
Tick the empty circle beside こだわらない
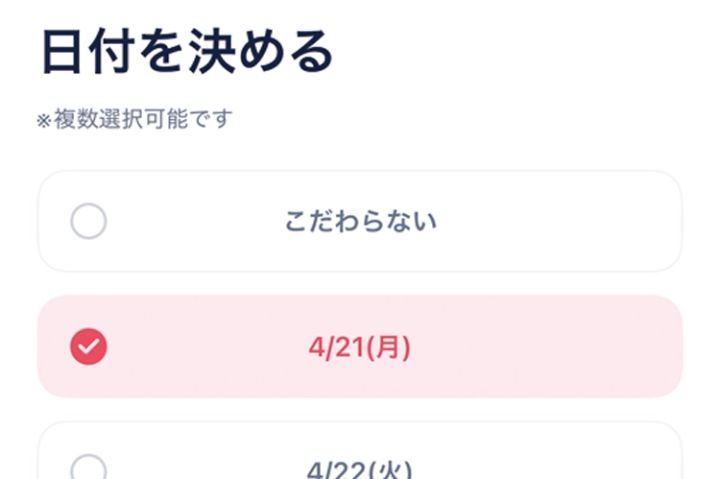(89, 221)
